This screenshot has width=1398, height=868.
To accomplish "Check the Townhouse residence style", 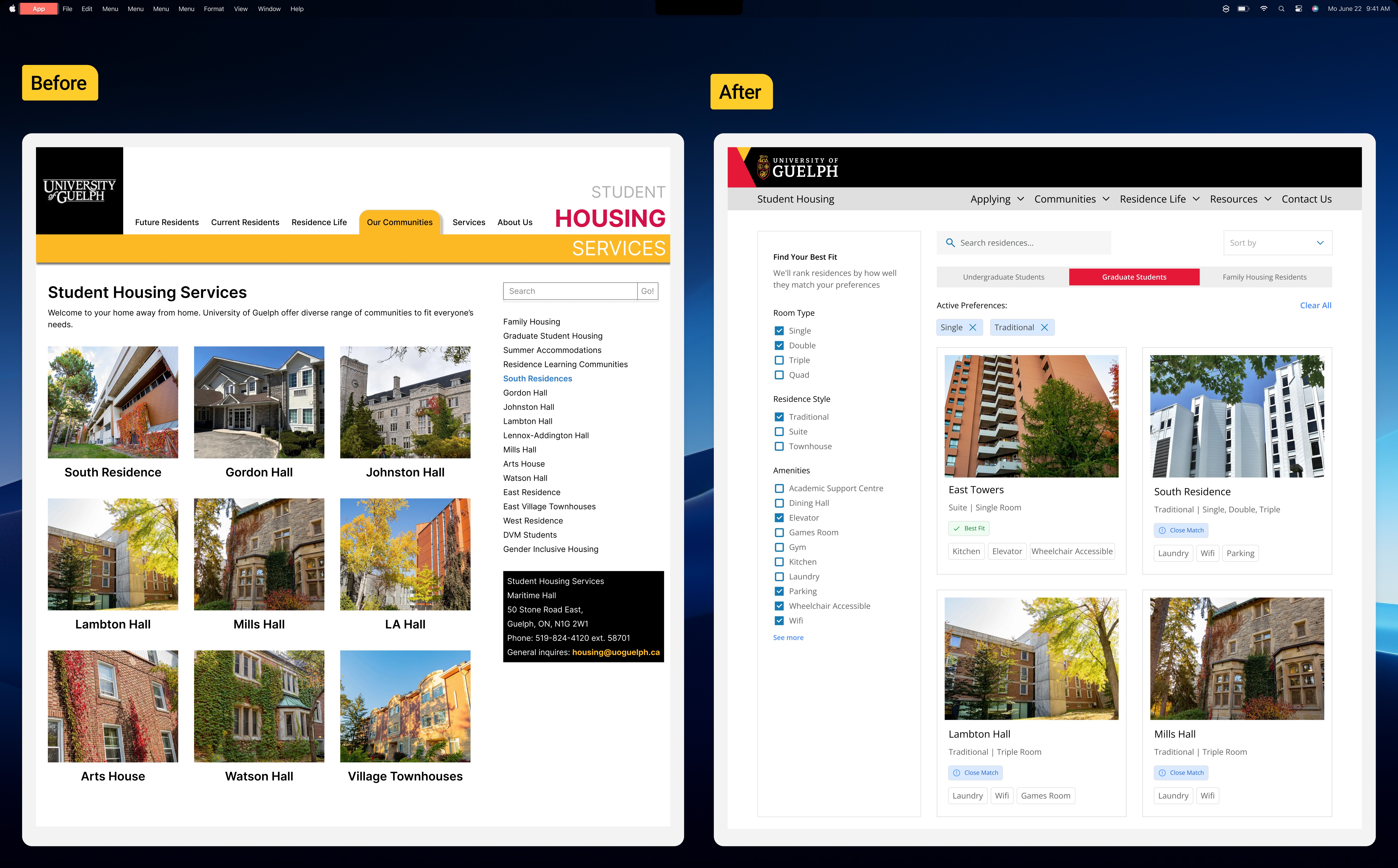I will point(779,446).
